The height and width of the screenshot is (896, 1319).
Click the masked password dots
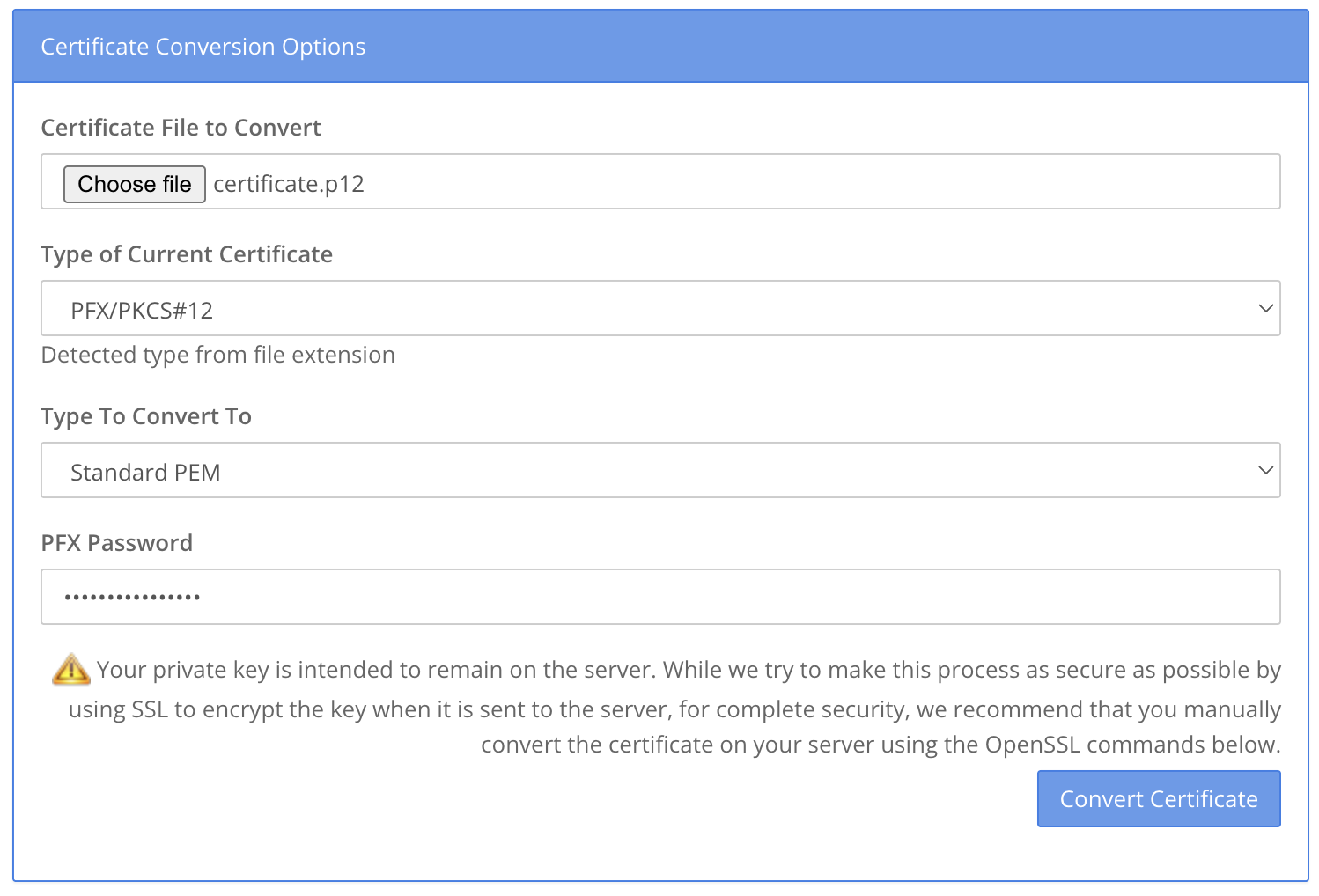(x=132, y=597)
